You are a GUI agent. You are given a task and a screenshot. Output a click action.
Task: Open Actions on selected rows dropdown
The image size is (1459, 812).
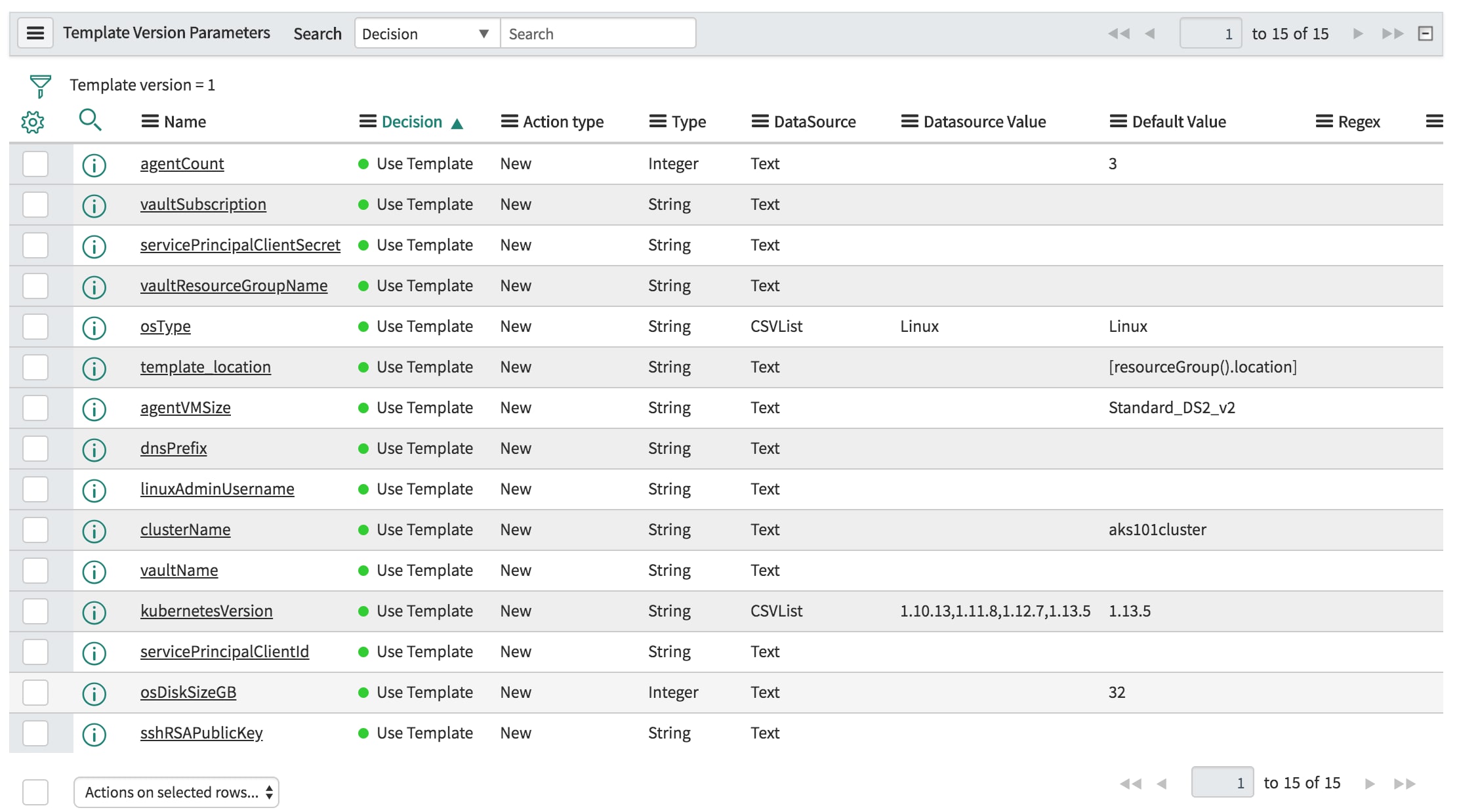coord(176,792)
